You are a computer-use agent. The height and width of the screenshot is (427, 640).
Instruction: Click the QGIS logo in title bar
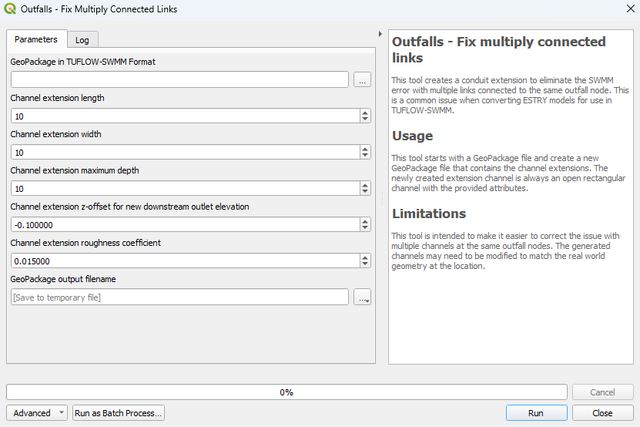pyautogui.click(x=11, y=10)
